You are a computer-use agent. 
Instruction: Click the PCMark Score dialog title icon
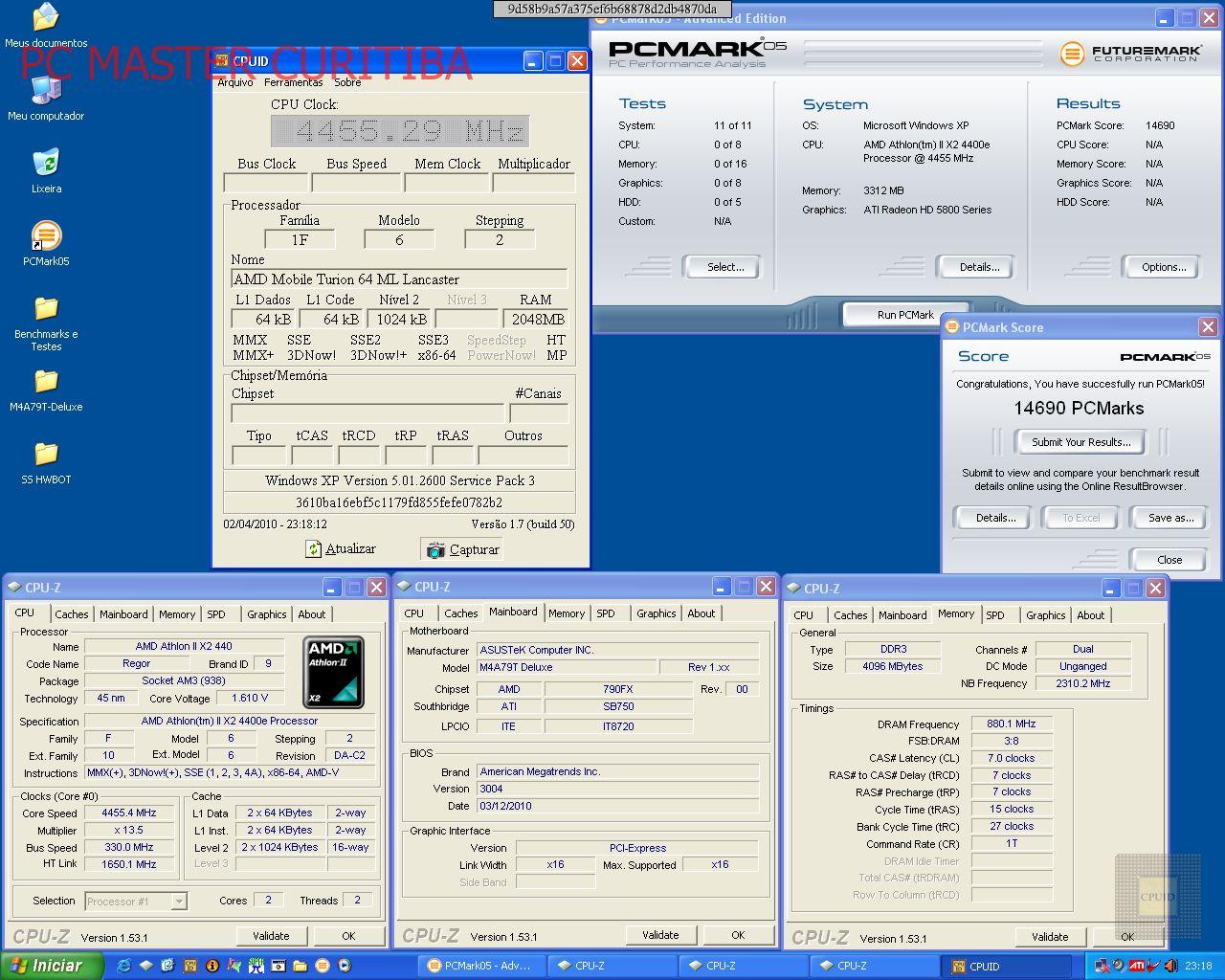(952, 327)
